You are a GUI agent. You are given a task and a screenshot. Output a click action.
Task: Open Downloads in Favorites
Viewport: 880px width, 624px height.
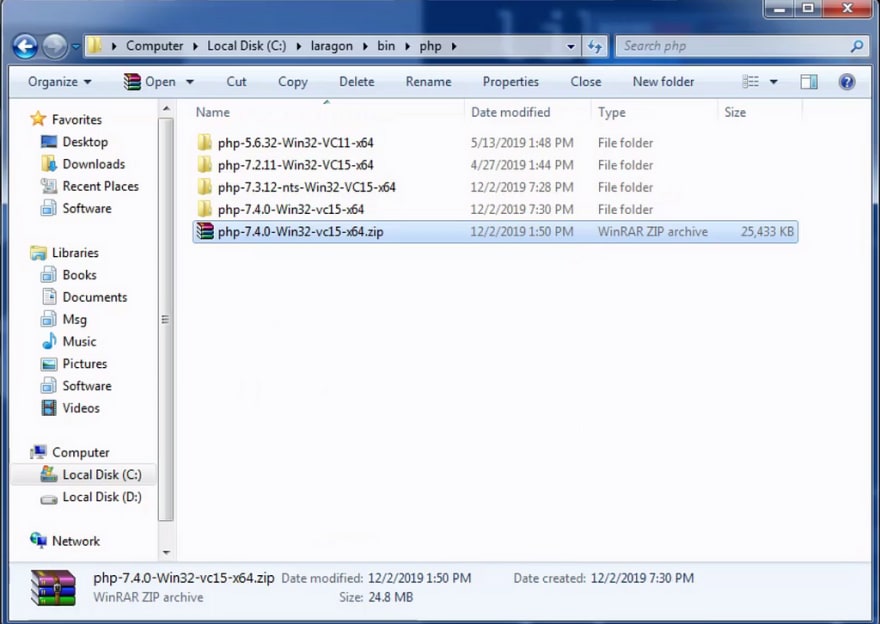coord(94,164)
